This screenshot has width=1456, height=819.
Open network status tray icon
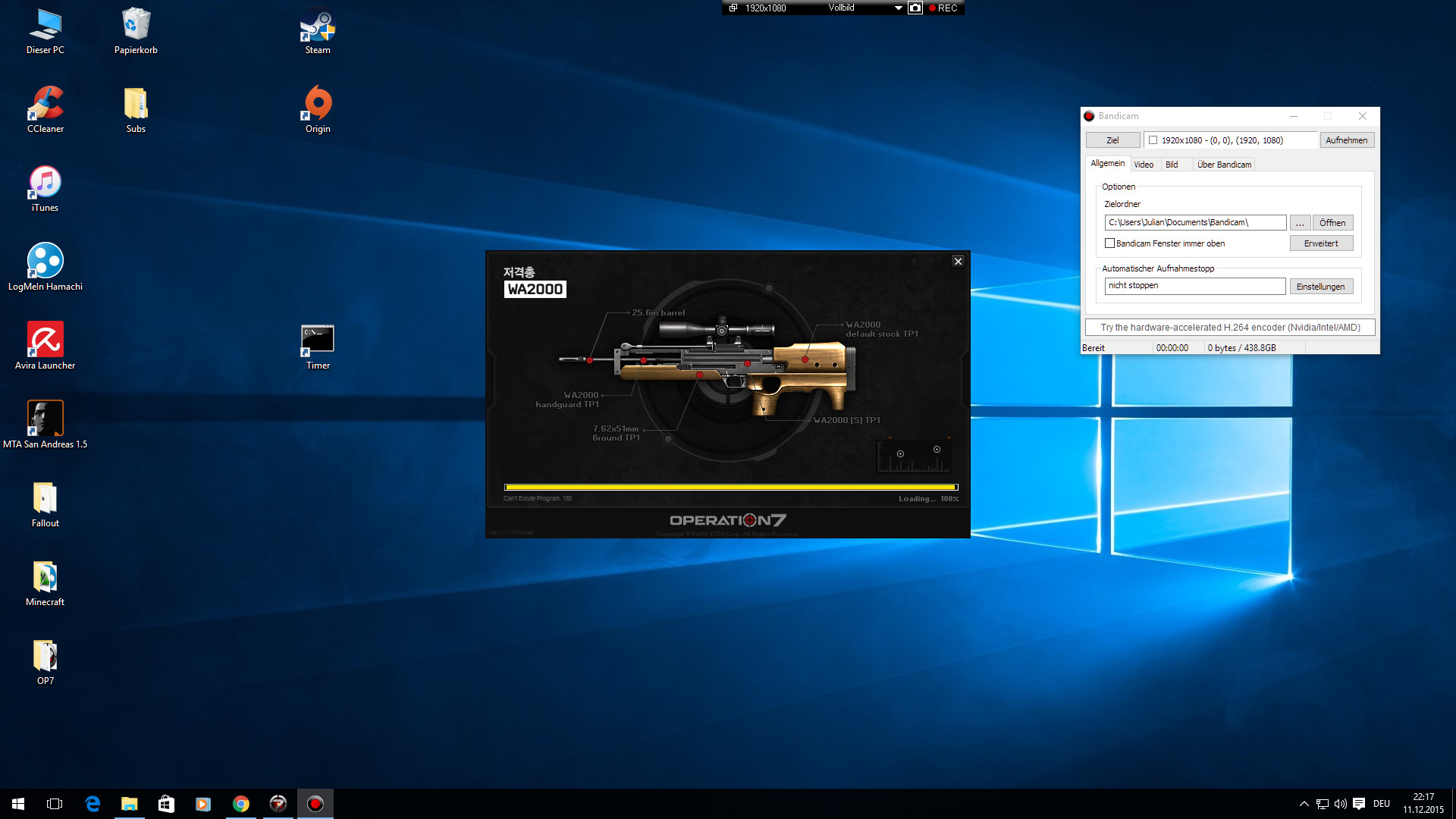(x=1323, y=804)
